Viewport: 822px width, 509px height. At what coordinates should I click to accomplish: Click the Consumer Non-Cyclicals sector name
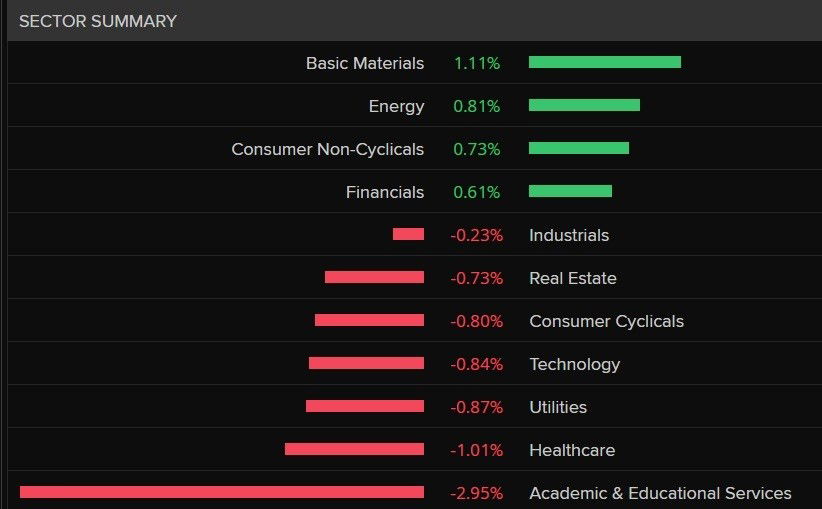click(327, 149)
